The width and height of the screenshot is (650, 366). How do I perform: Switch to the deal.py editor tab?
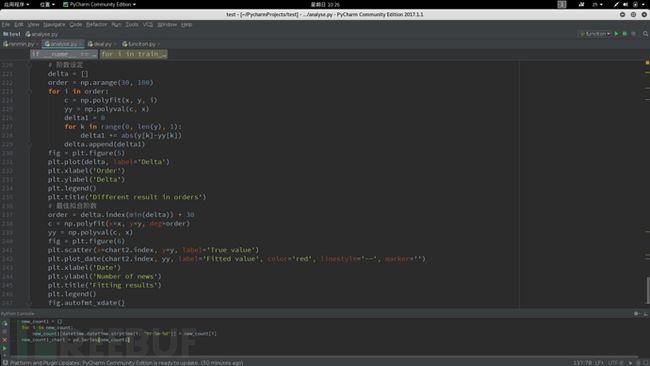click(x=102, y=44)
